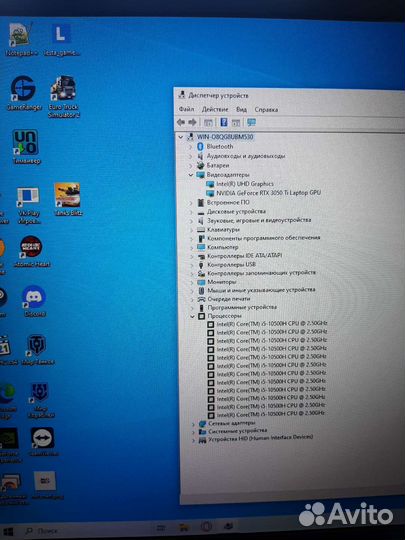Select NVIDIA GeForce RTX 3050 Ti Laptop GPU
The width and height of the screenshot is (405, 540).
click(x=269, y=193)
